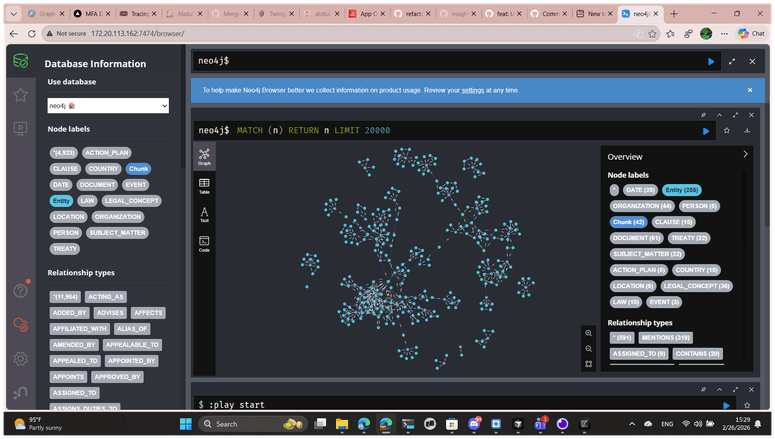775x439 pixels.
Task: Open the Windows Start menu
Action: pos(186,424)
